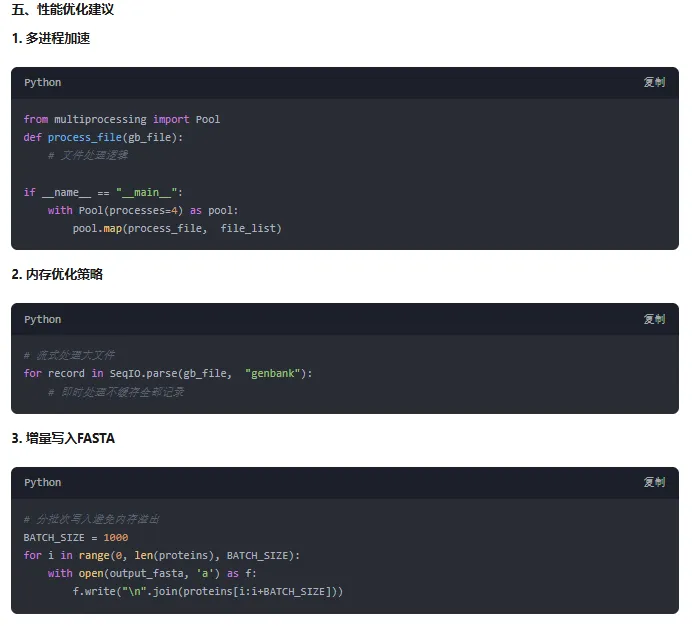The image size is (693, 626).
Task: Click the 'for record in SeqIO.parse' line
Action: pos(168,373)
